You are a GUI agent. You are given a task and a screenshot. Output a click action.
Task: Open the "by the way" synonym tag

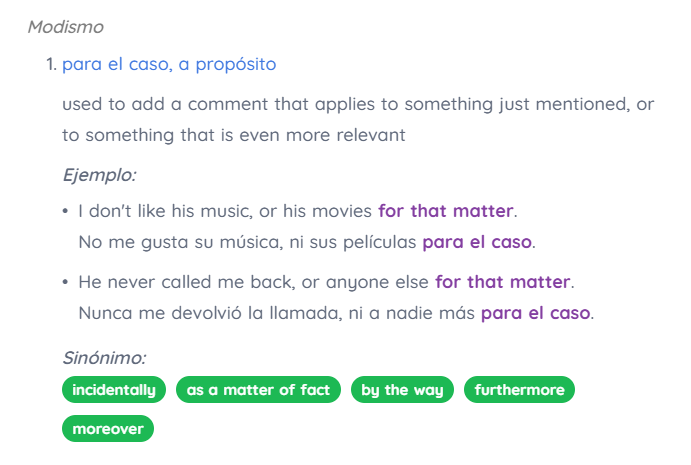(402, 390)
